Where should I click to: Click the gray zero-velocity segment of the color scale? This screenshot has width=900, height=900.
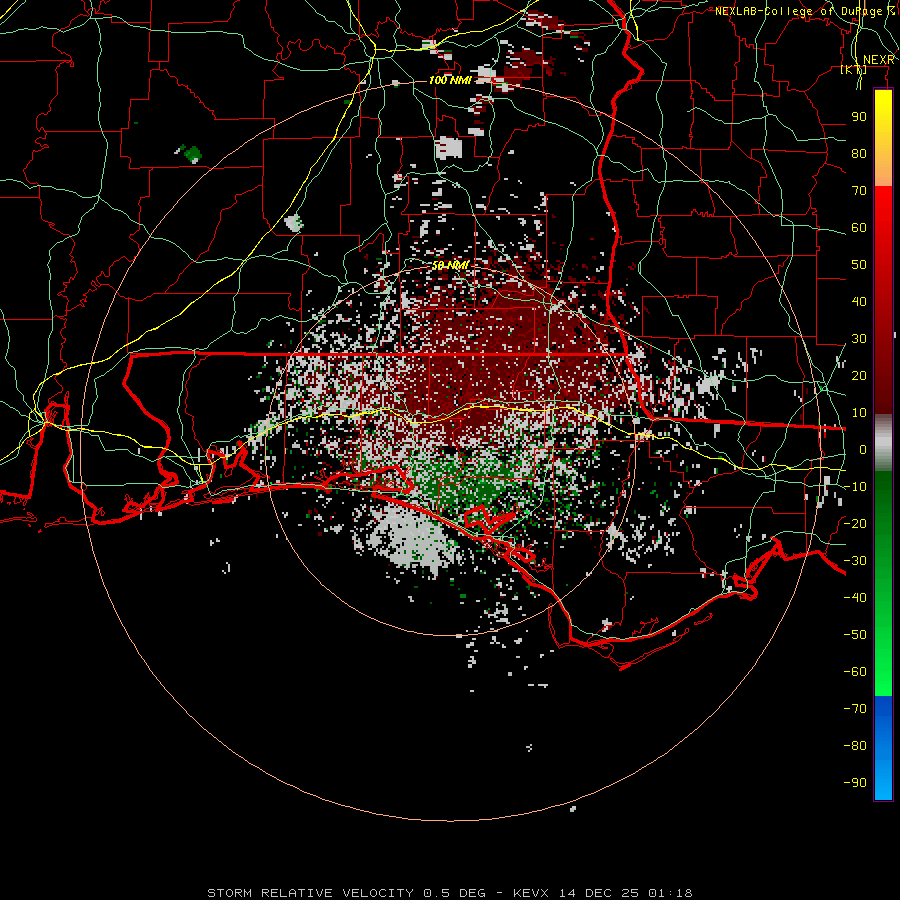point(883,443)
